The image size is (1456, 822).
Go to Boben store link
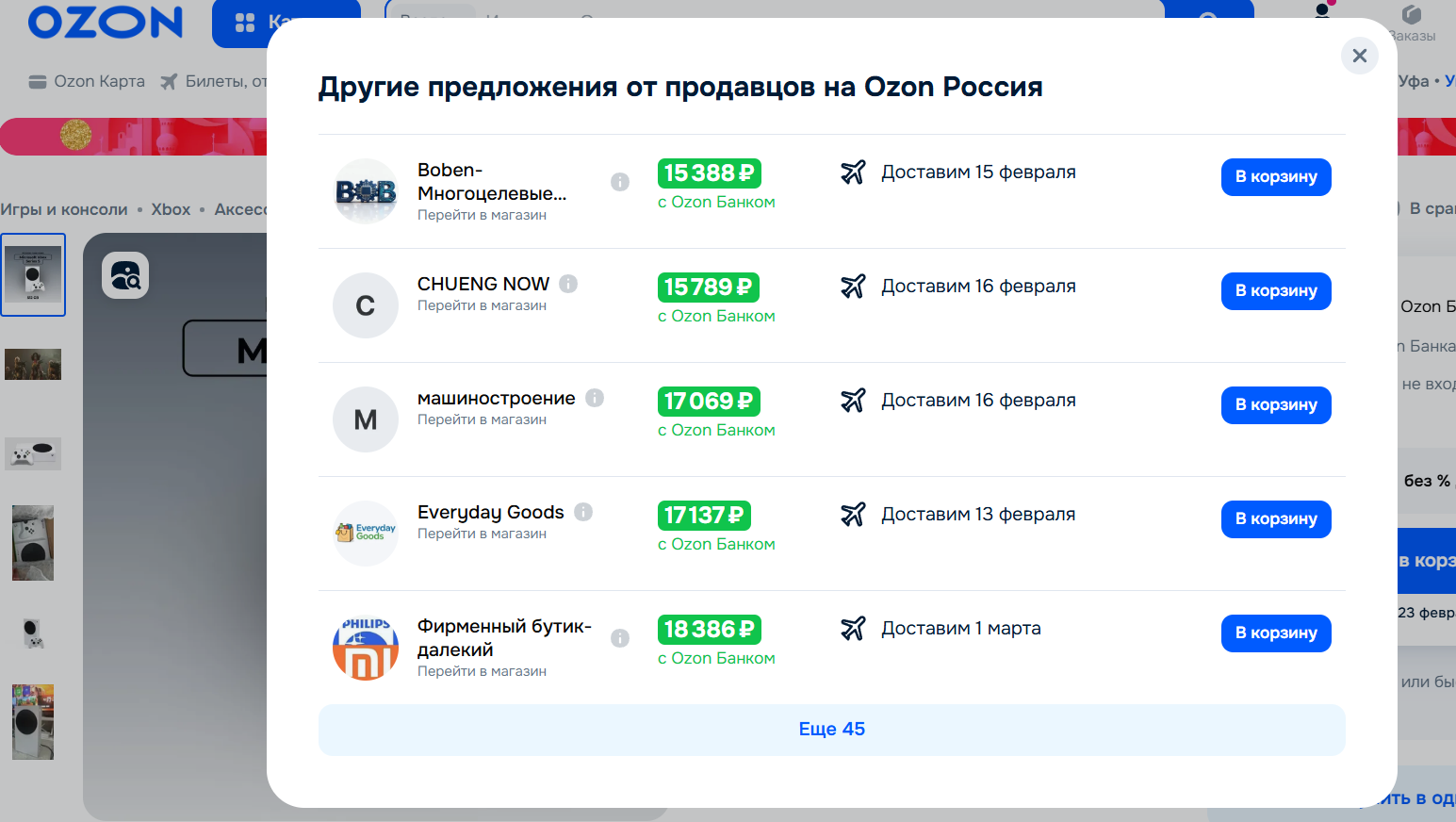point(482,215)
